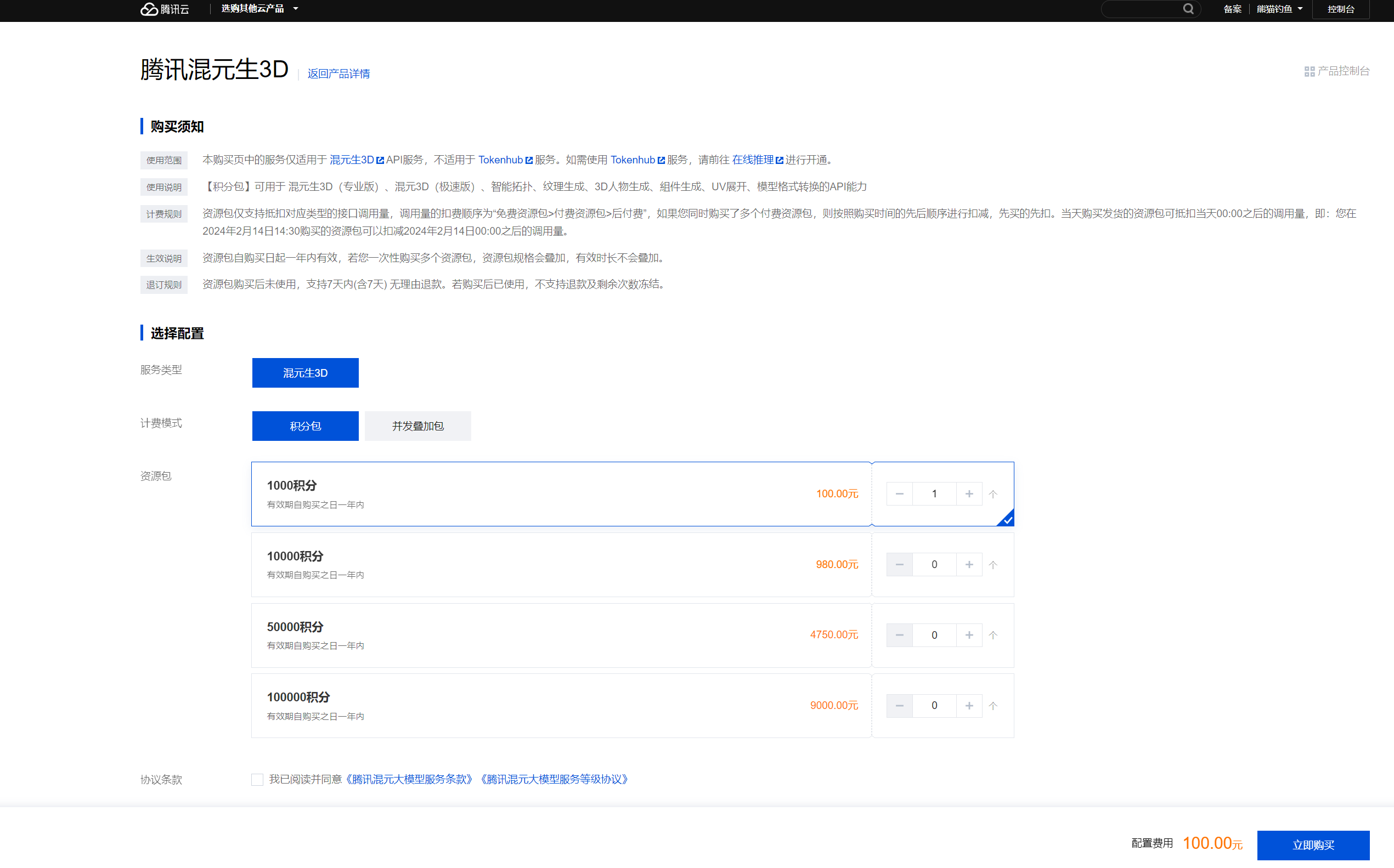Image resolution: width=1394 pixels, height=868 pixels.
Task: Click the 生效说明 tag label
Action: click(163, 258)
